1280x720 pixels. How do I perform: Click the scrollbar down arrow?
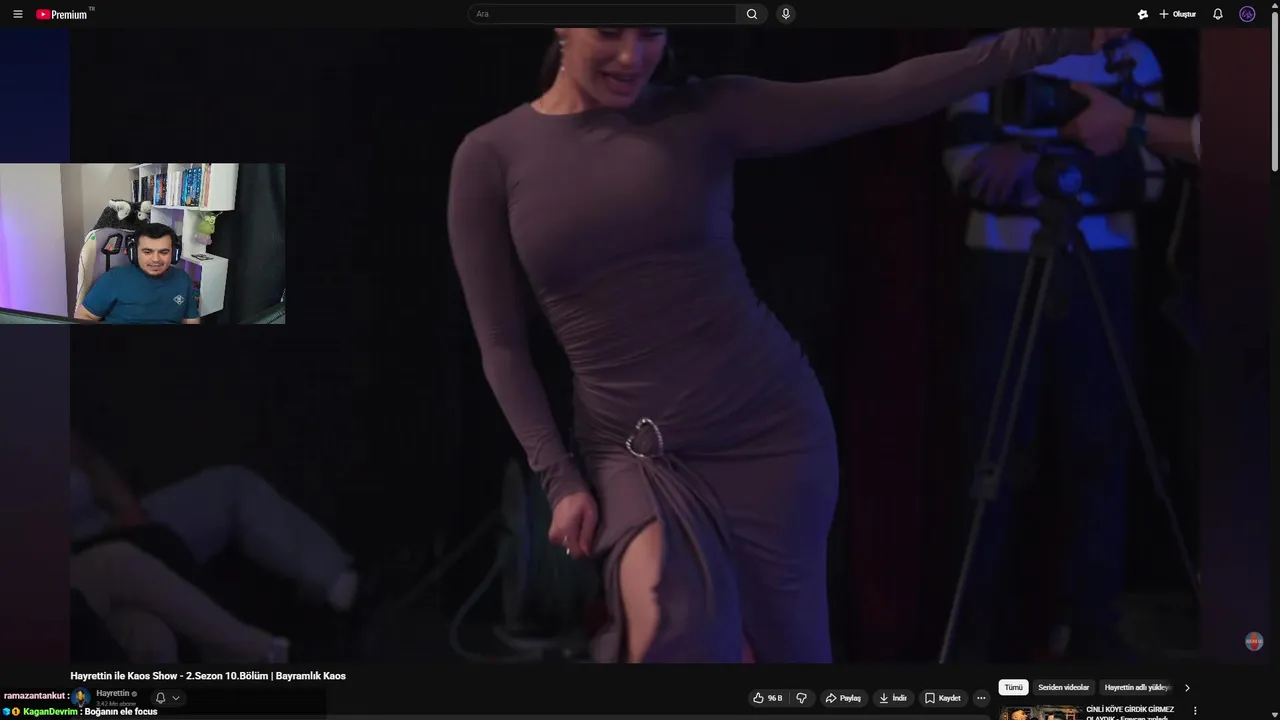pyautogui.click(x=1274, y=714)
